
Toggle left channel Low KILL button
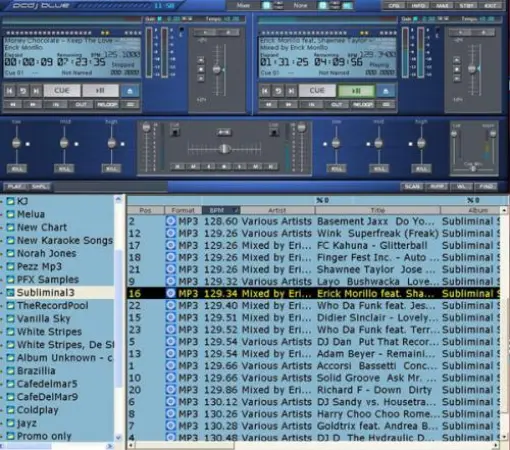pyautogui.click(x=17, y=169)
